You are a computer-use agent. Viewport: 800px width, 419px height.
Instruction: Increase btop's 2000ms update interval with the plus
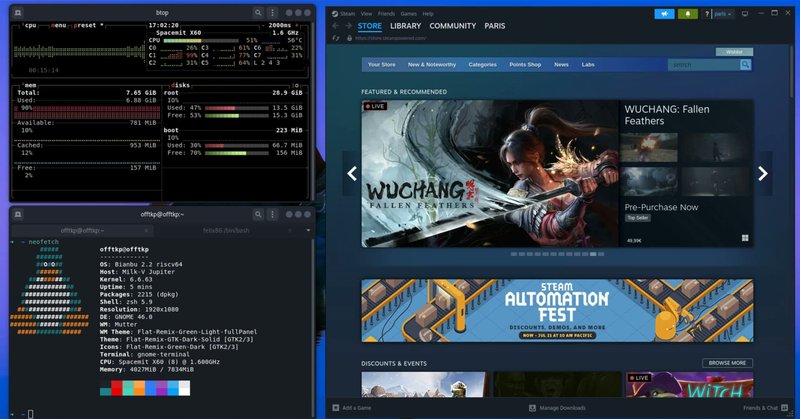tap(296, 25)
